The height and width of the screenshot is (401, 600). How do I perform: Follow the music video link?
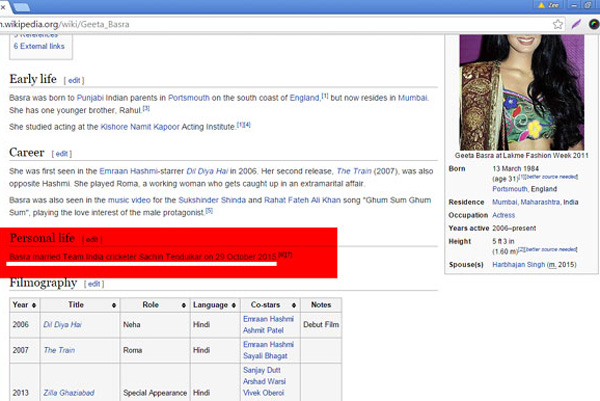(129, 200)
